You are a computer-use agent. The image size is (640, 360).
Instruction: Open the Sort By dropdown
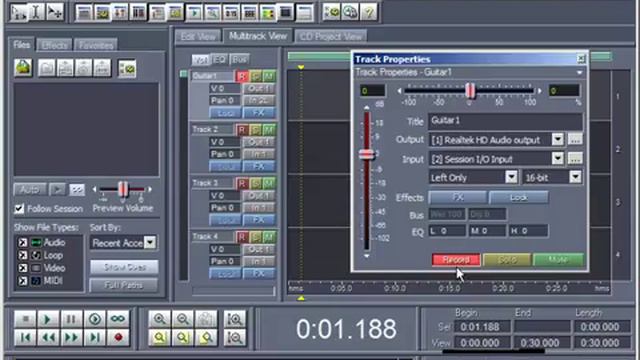click(x=150, y=243)
